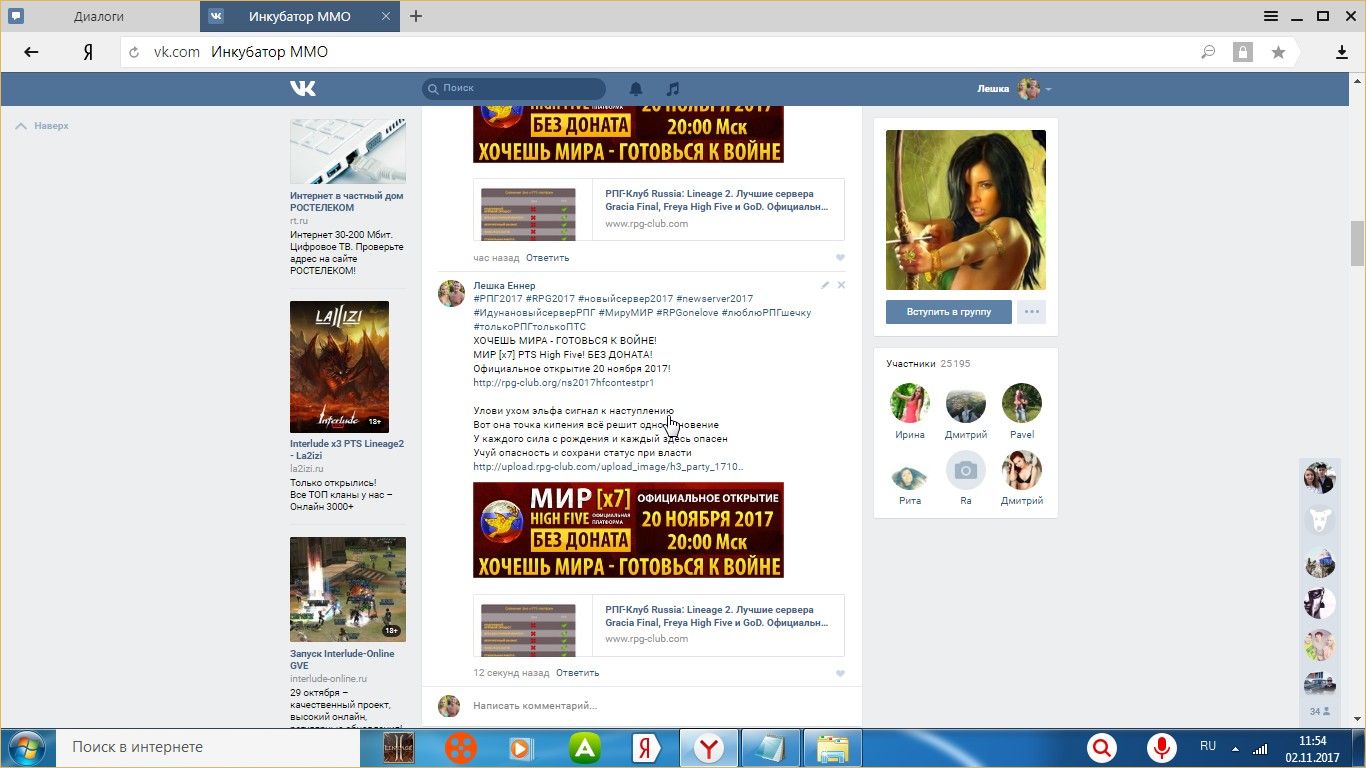Click the red microphone voice assistant icon

pos(1162,747)
